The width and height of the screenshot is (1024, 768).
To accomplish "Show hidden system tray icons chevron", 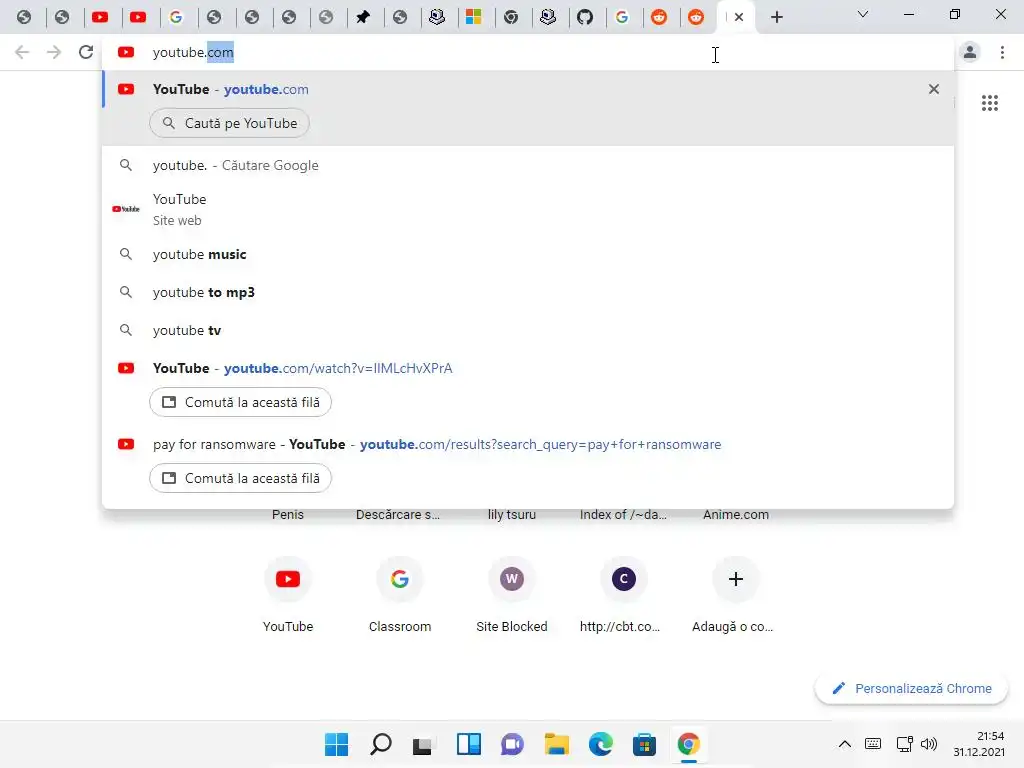I will [x=844, y=744].
